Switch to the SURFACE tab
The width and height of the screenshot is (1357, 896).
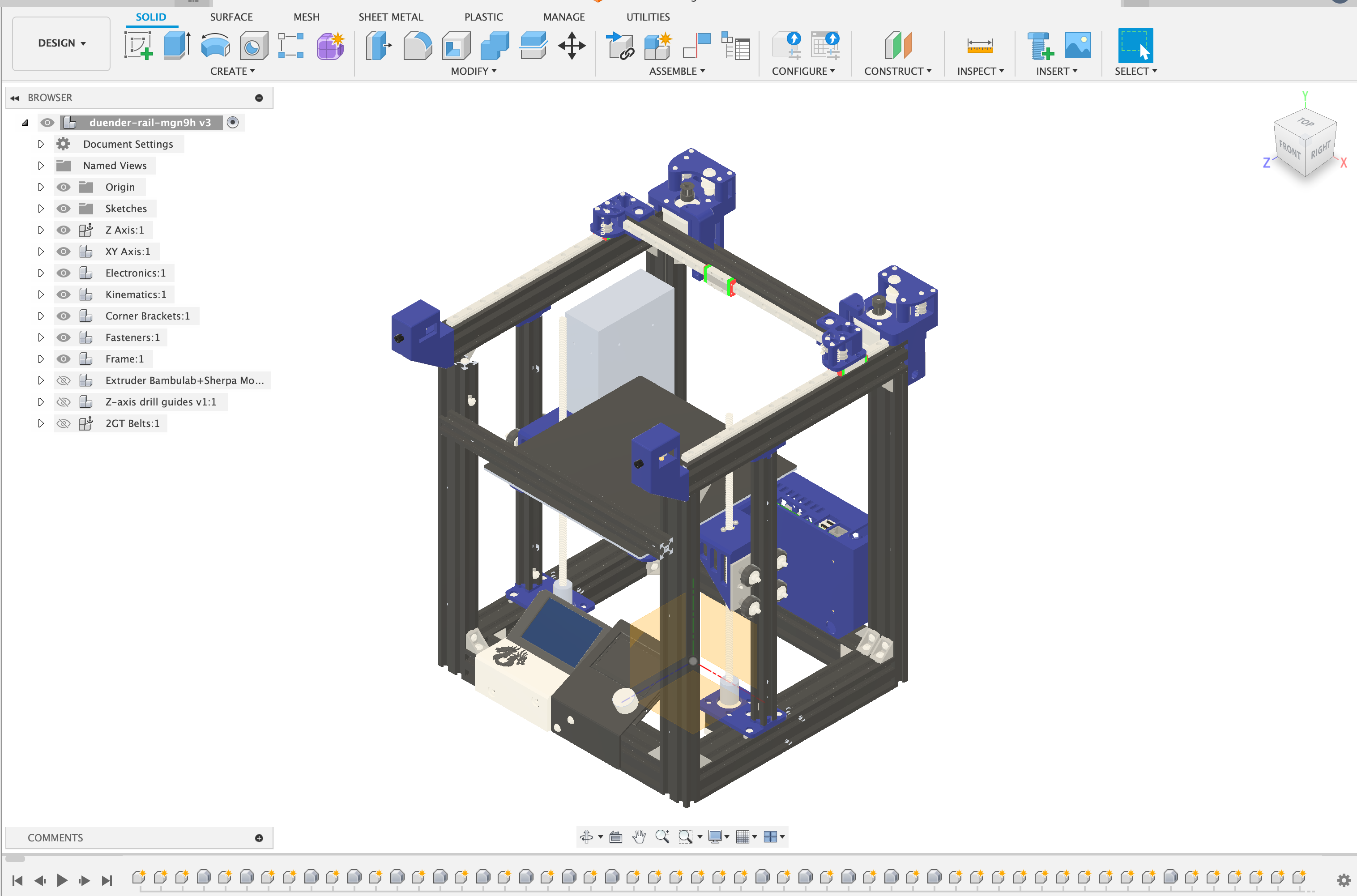[231, 17]
